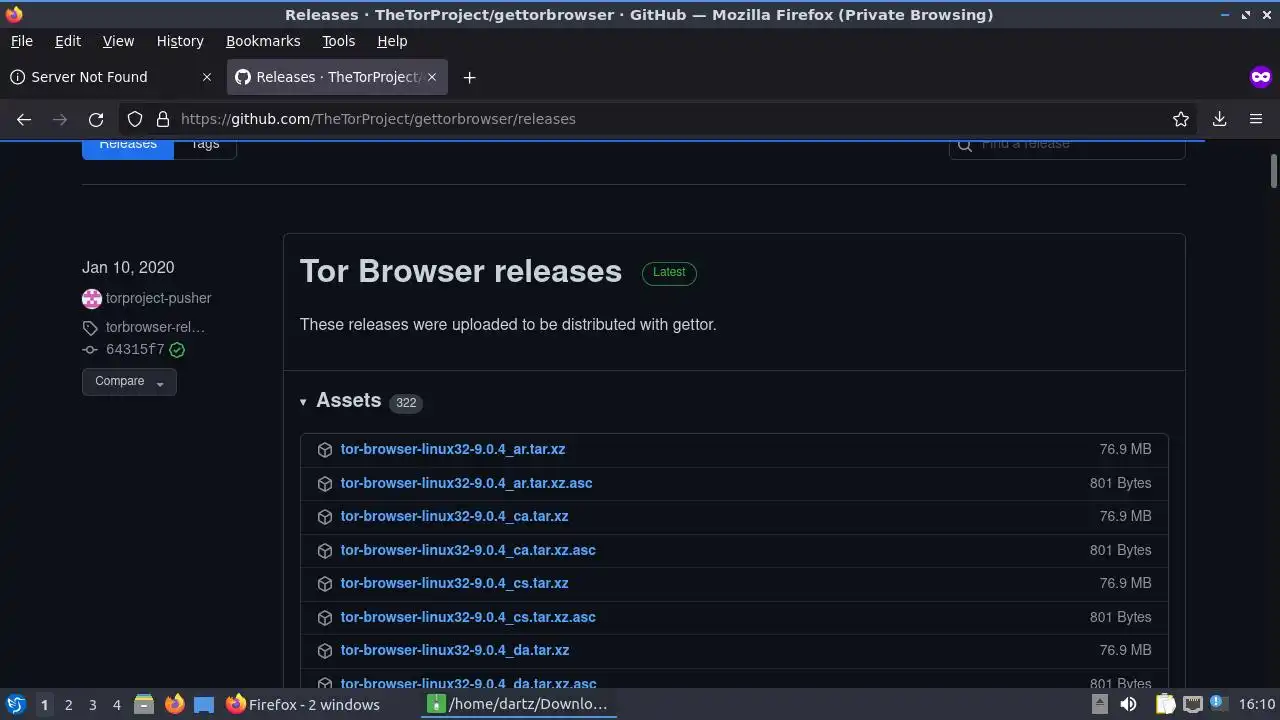Click the Find a release search field
The image size is (1280, 720).
point(1067,148)
